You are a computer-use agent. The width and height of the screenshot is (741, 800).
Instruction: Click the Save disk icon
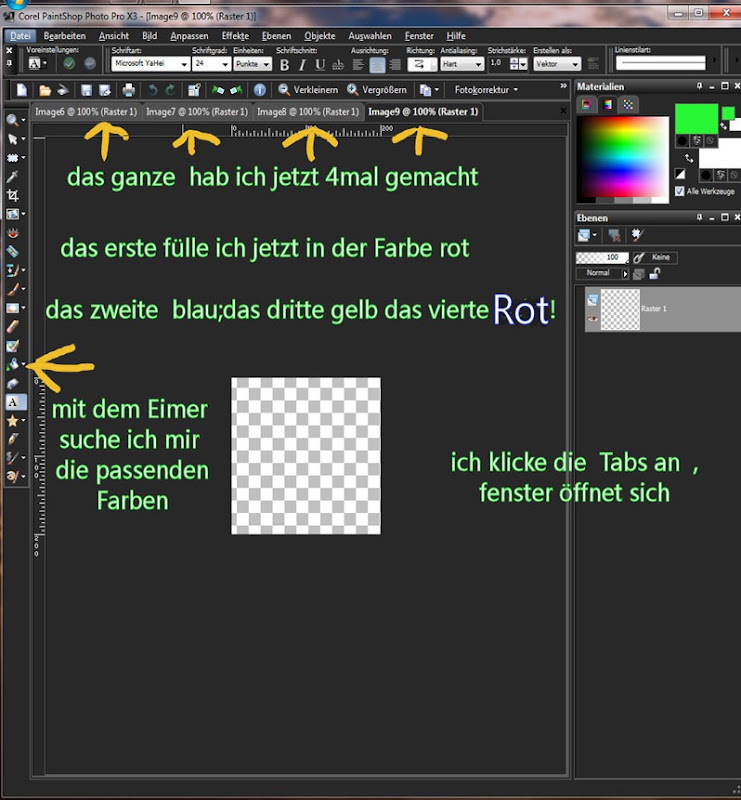pos(86,90)
